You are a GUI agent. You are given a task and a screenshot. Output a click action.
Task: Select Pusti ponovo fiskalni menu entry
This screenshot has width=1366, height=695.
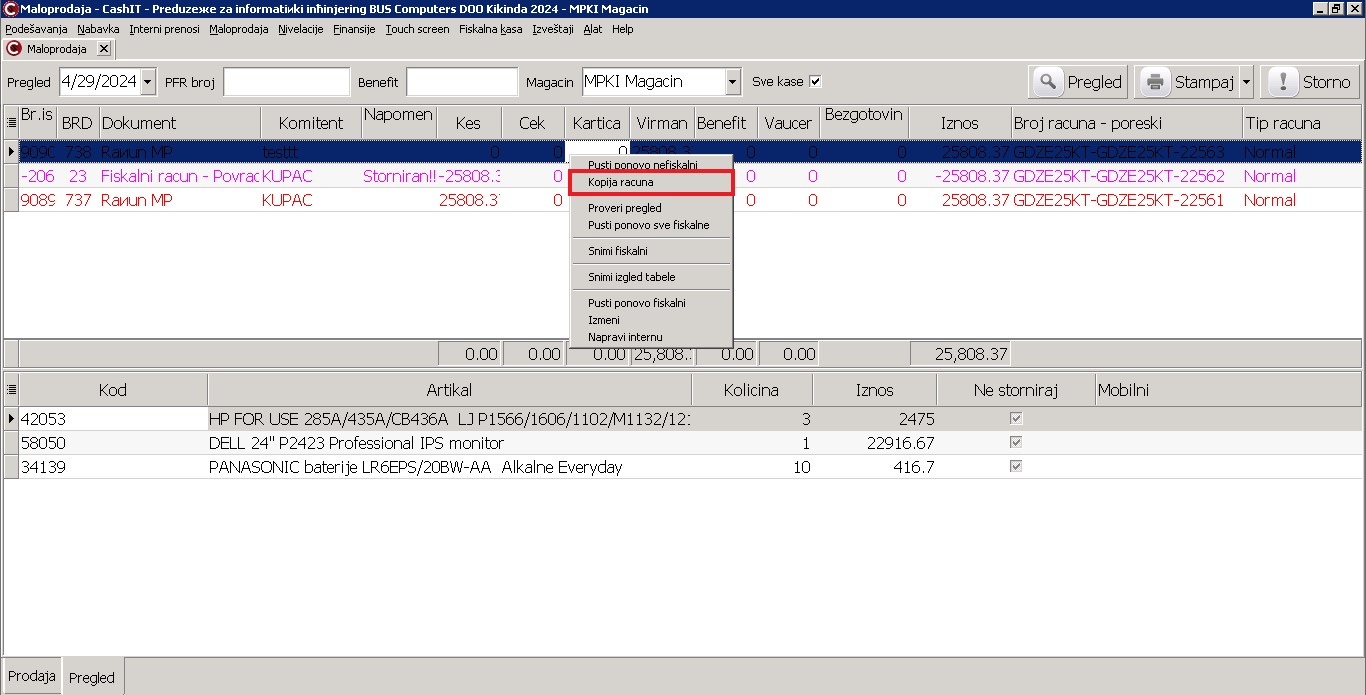click(x=651, y=303)
